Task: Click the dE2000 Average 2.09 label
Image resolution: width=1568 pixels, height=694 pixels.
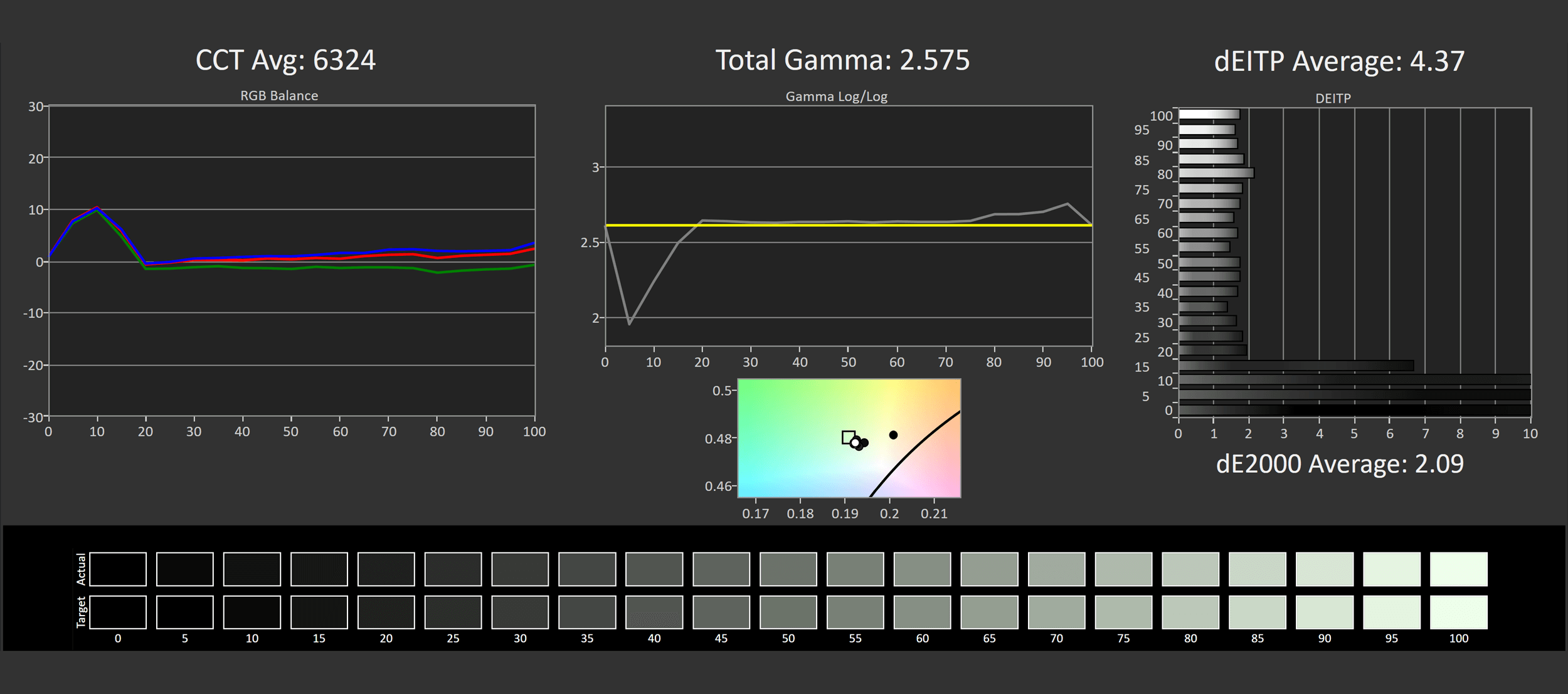Action: (1339, 464)
